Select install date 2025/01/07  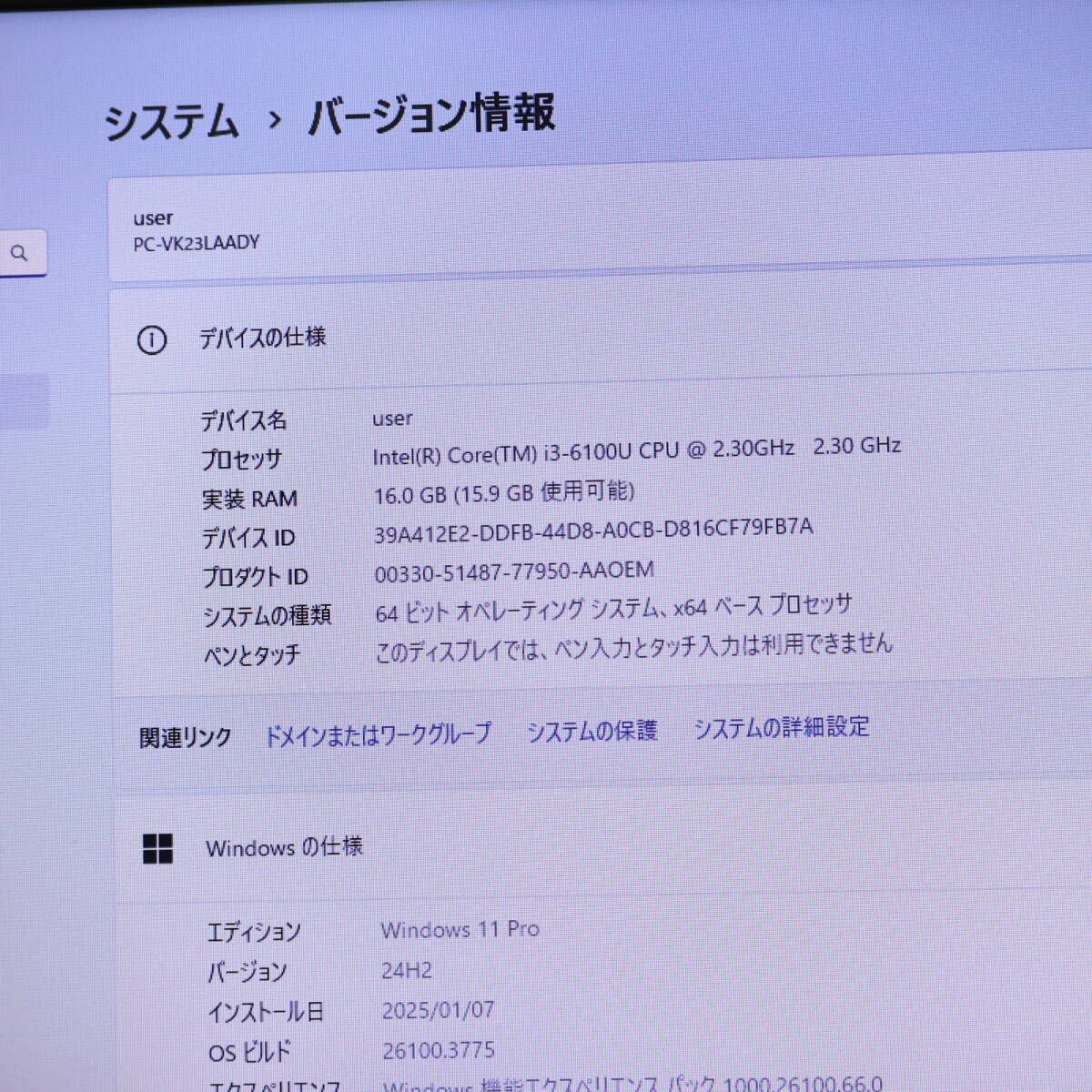click(438, 1010)
